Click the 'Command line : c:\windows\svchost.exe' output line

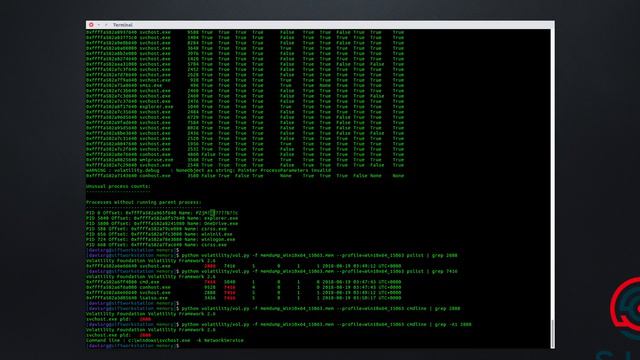click(x=165, y=340)
